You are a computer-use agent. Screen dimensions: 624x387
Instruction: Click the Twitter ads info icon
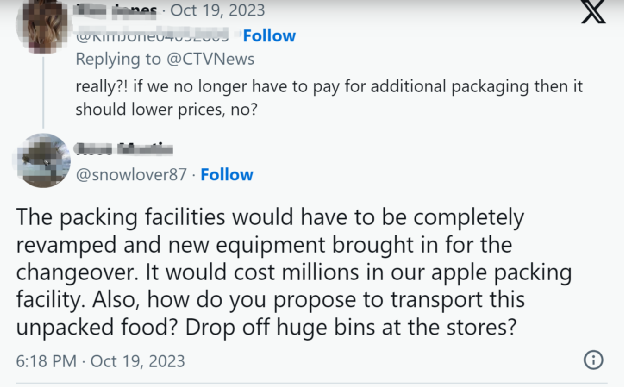(x=593, y=360)
